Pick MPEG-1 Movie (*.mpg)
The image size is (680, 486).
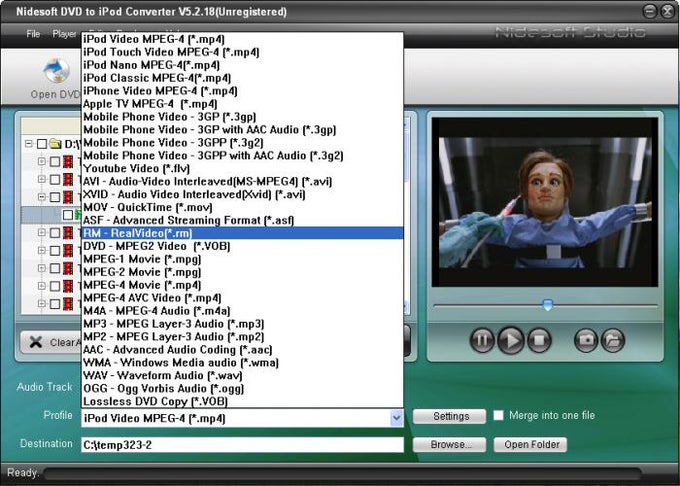point(242,259)
